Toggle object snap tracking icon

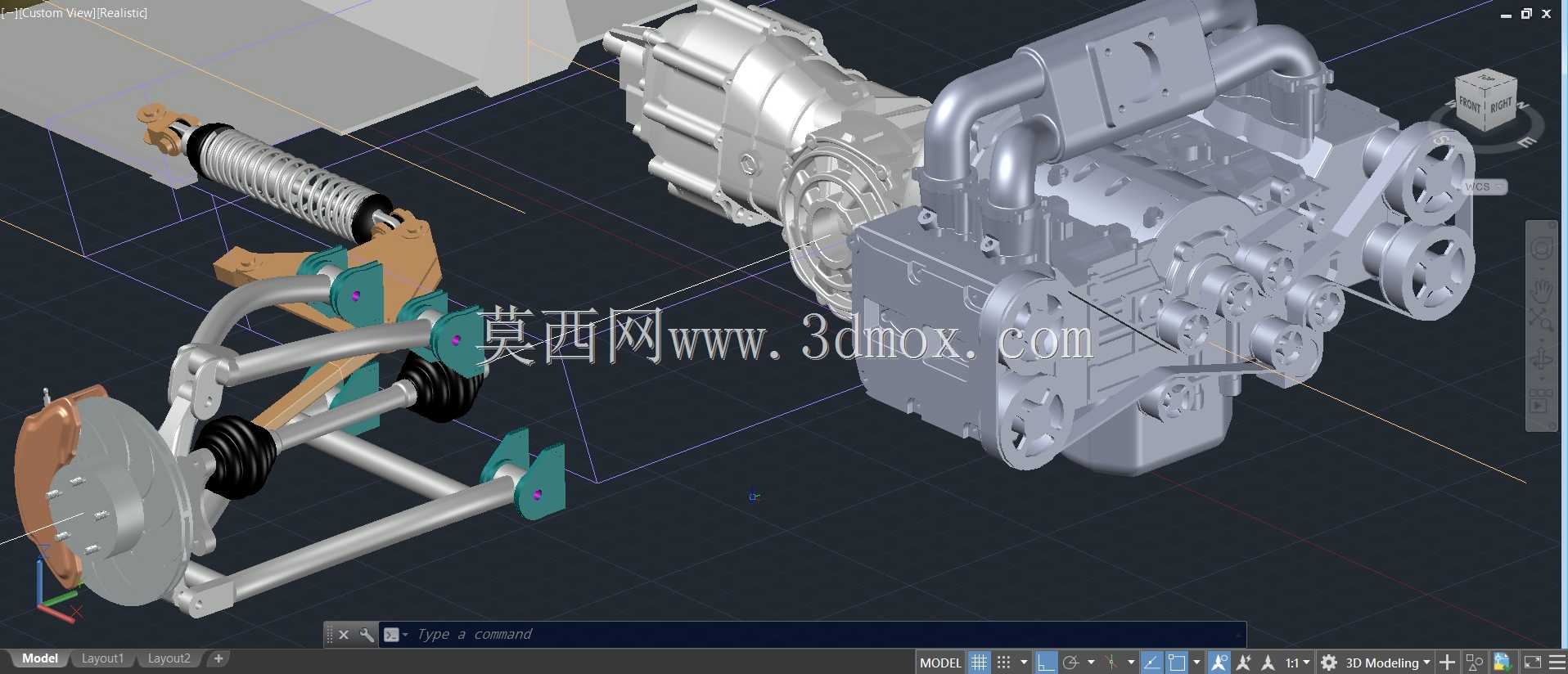click(1151, 663)
